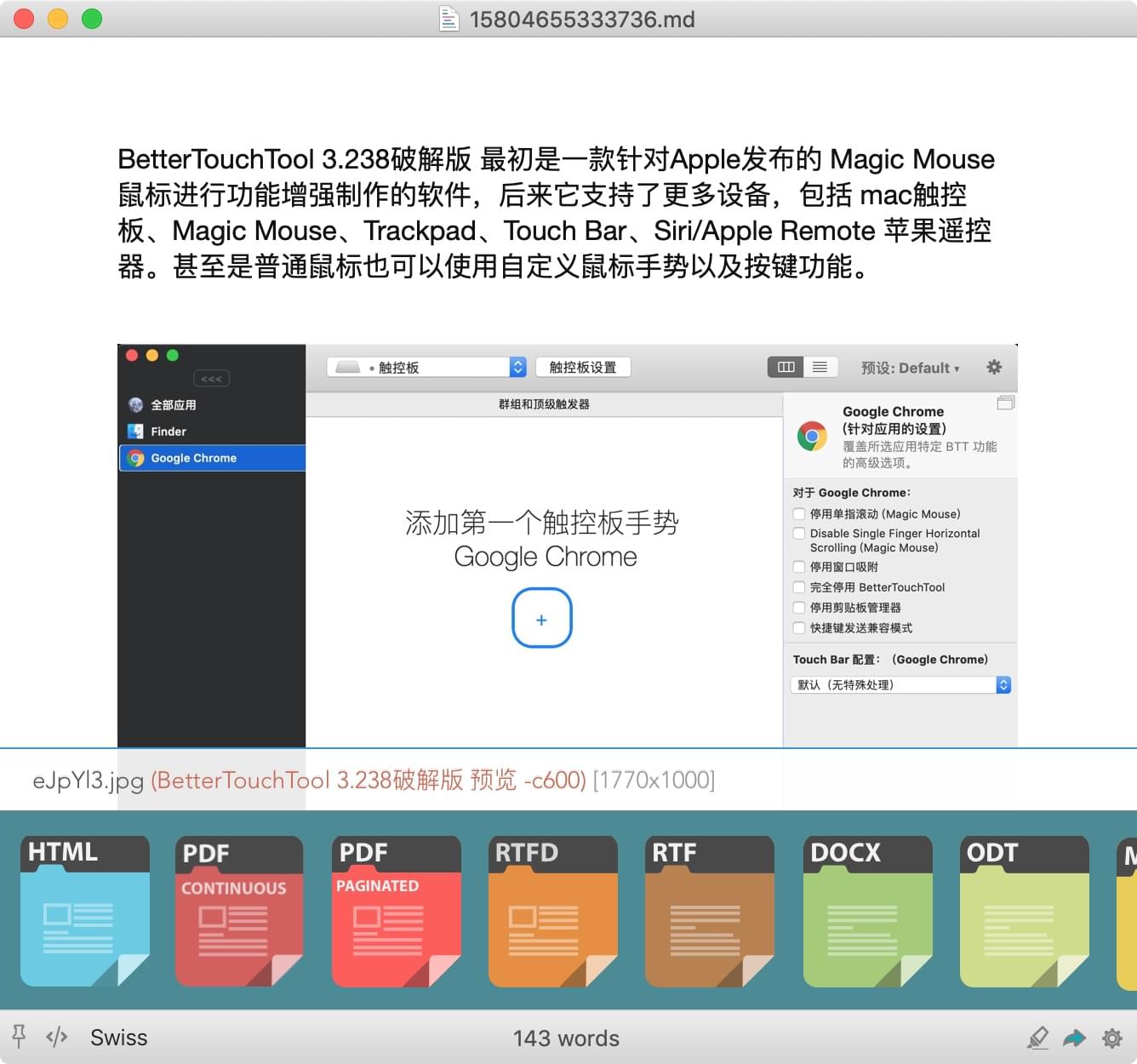Open the share/export arrow

coord(1075,1038)
